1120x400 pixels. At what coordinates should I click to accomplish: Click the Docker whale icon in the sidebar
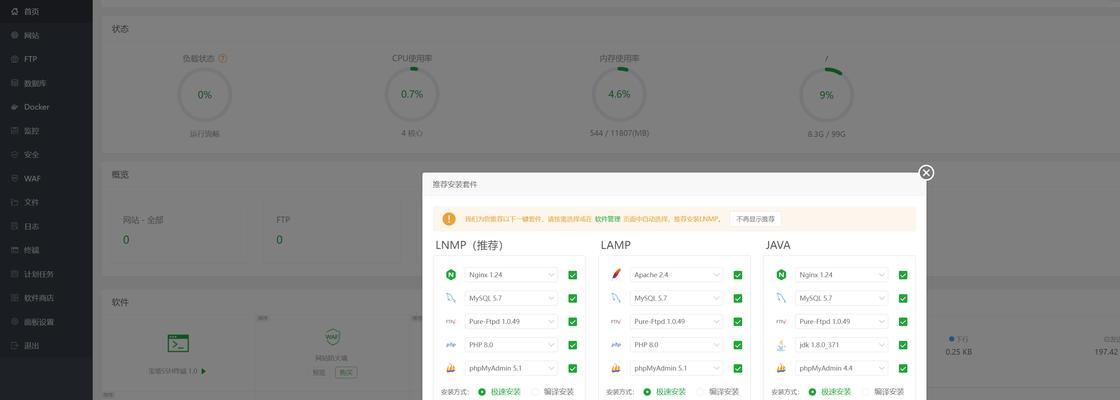coord(15,107)
